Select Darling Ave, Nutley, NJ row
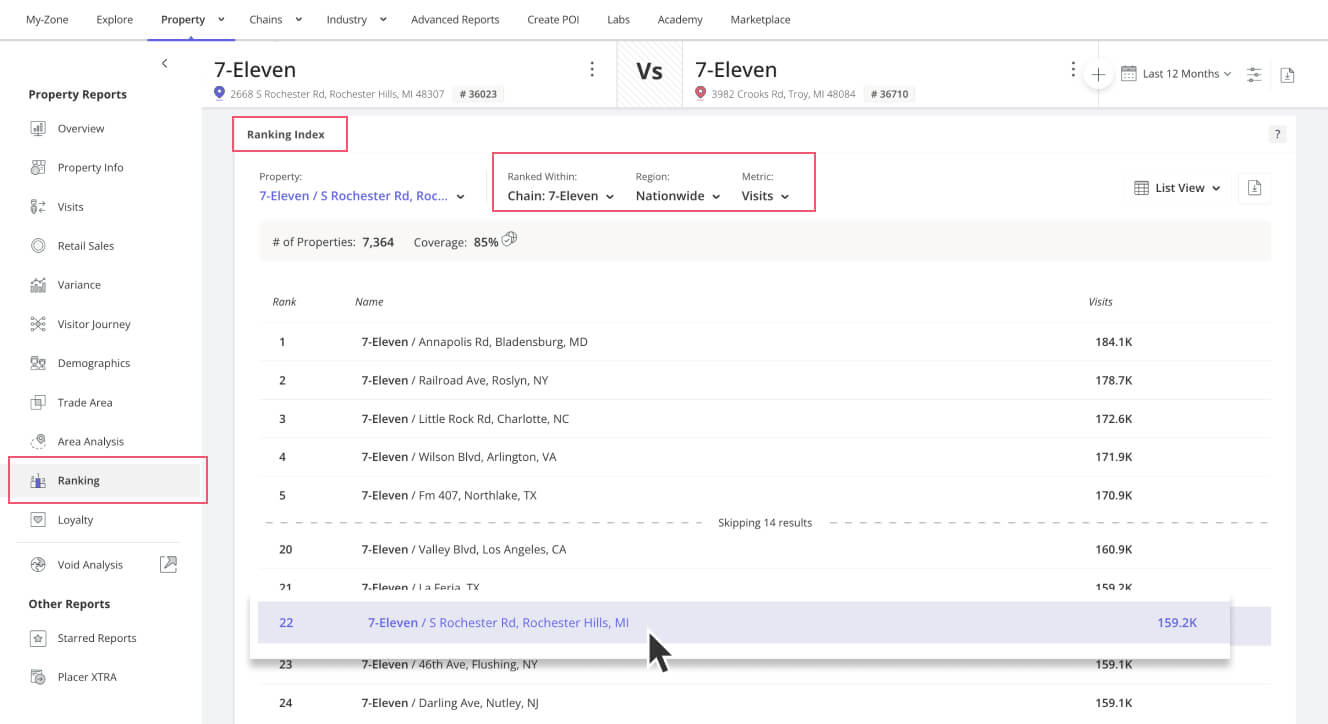 pos(765,703)
